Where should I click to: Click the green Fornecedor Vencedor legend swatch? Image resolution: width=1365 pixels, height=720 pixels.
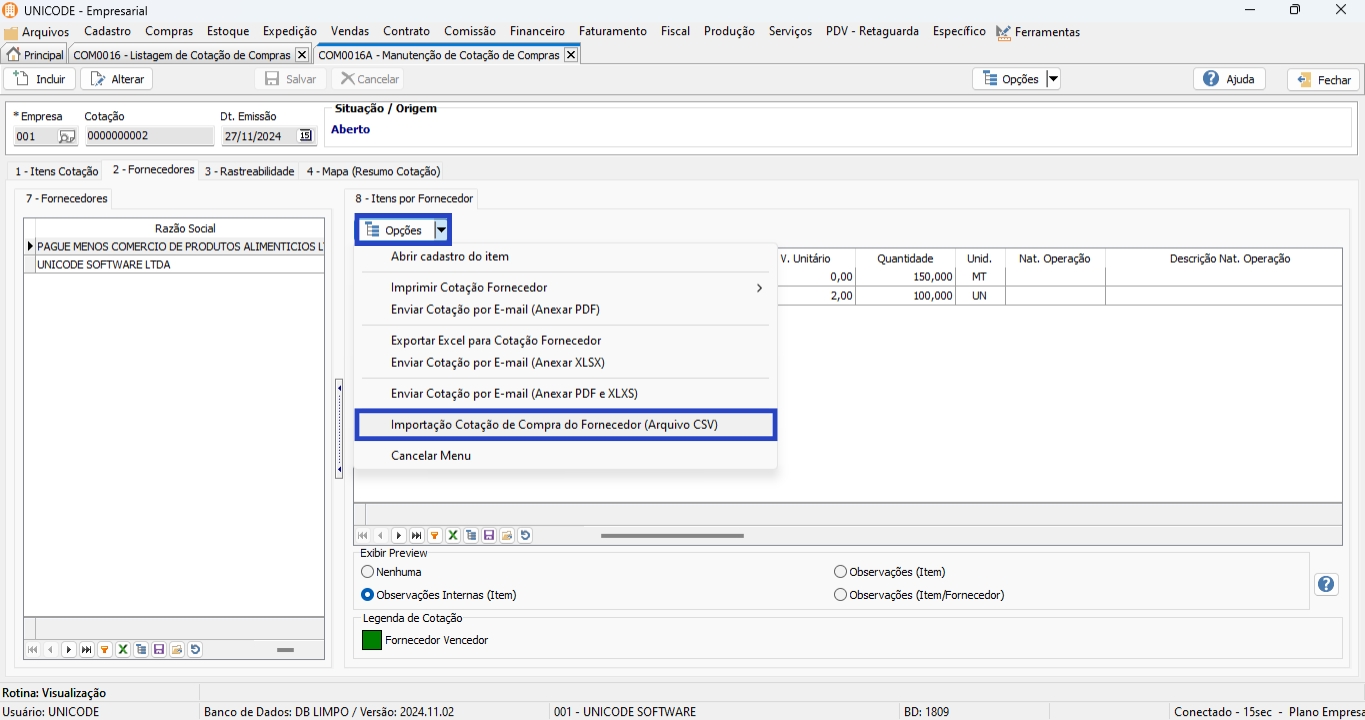pyautogui.click(x=372, y=640)
